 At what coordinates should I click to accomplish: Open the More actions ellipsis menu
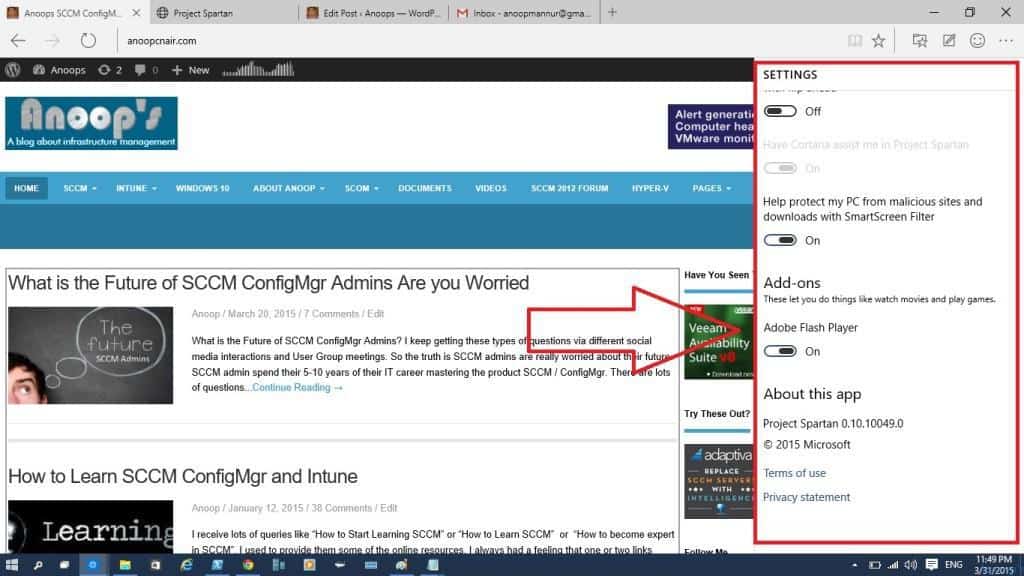[1005, 41]
